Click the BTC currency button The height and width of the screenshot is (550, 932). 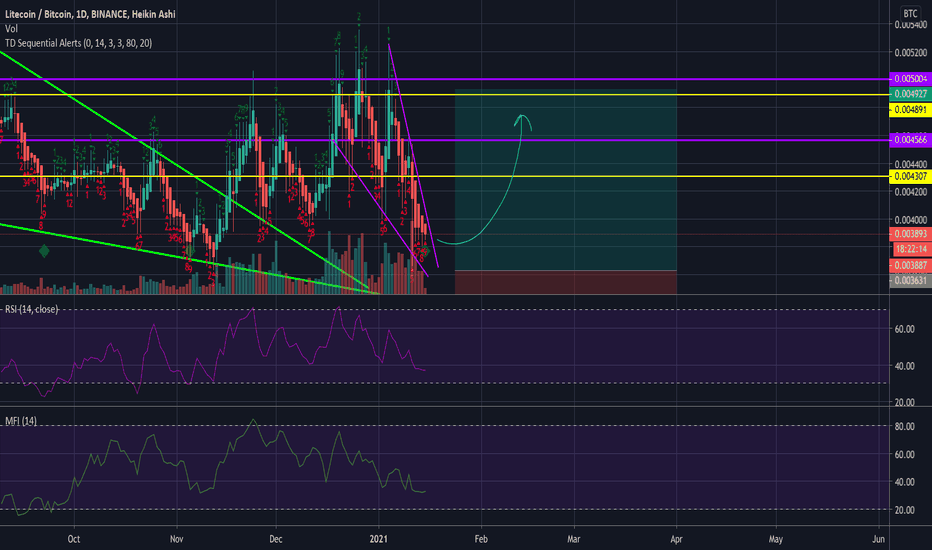910,13
